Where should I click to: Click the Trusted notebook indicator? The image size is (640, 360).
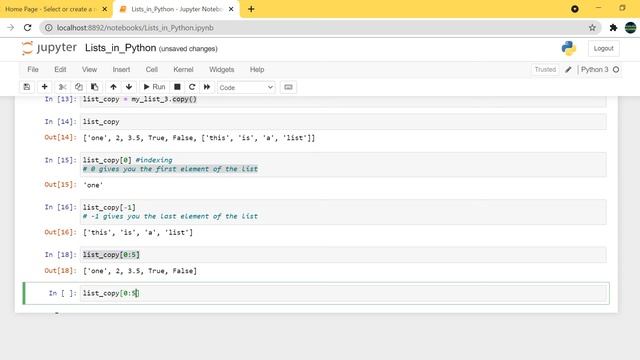tap(545, 69)
